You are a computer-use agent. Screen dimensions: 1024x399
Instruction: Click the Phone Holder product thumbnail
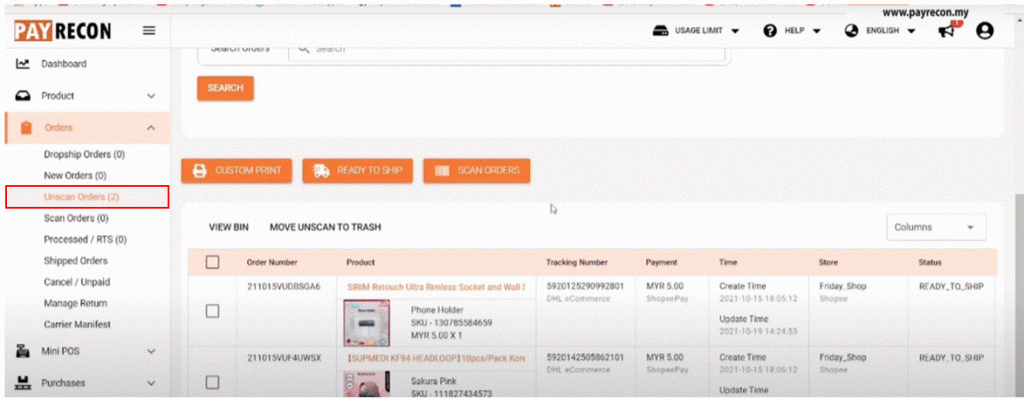[366, 322]
